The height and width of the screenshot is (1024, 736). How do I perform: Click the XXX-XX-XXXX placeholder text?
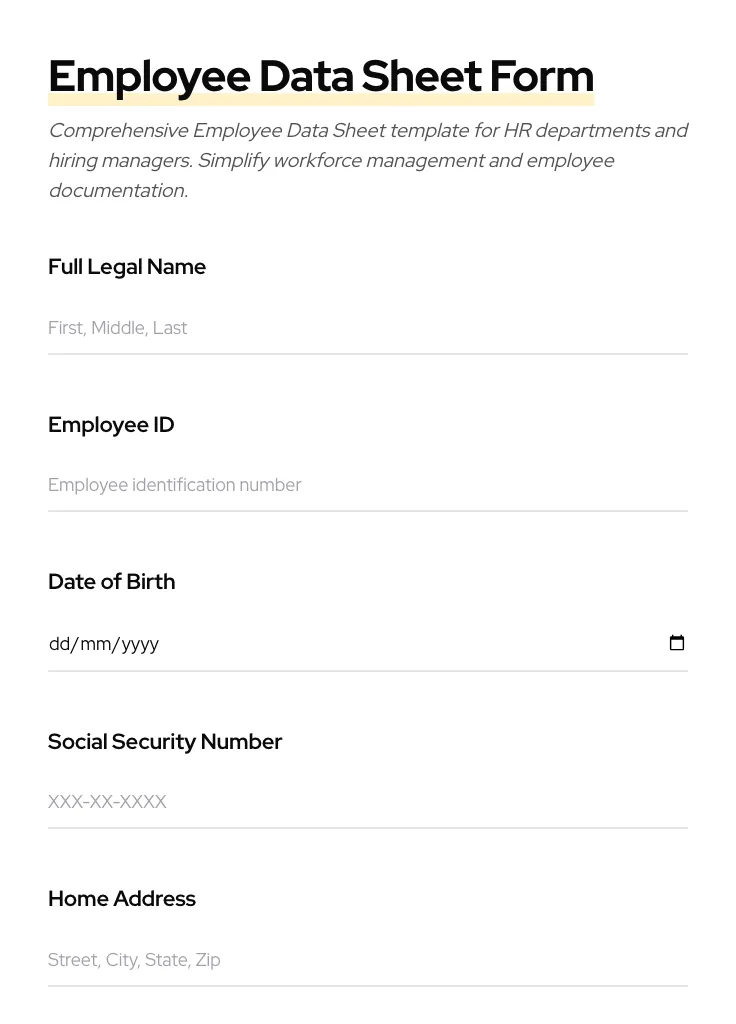pos(107,801)
